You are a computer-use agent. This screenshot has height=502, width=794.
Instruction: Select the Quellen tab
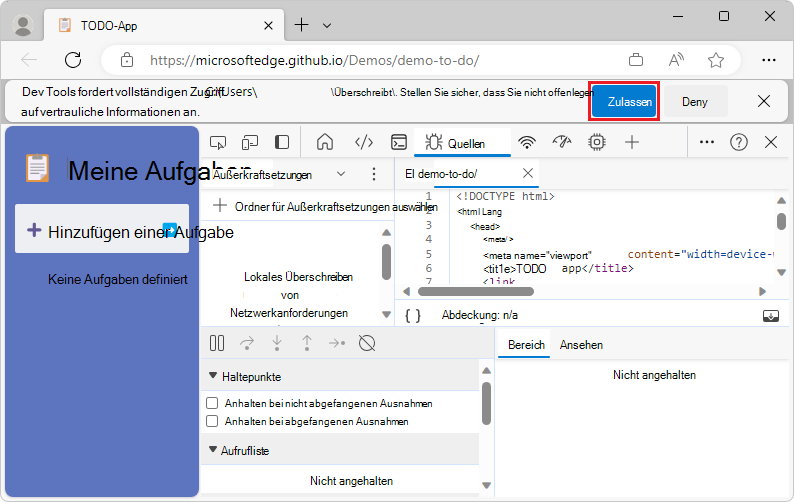(462, 143)
